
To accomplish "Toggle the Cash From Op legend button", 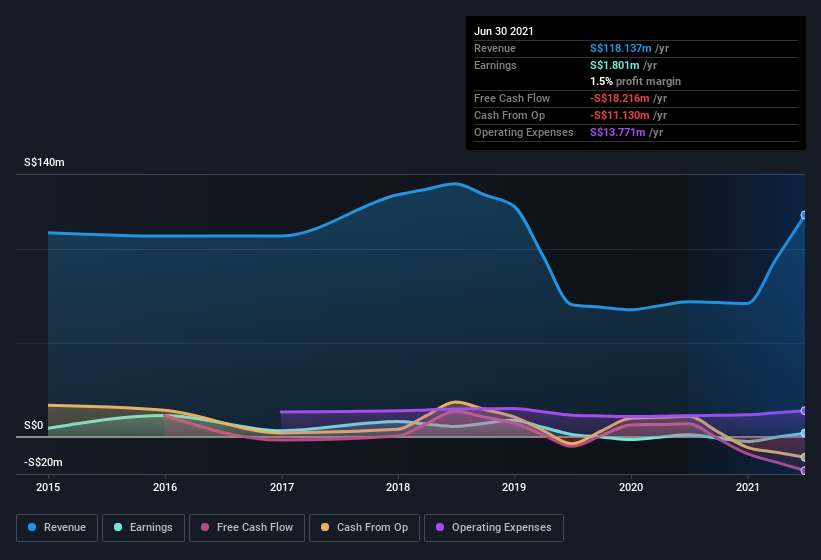I will point(364,528).
